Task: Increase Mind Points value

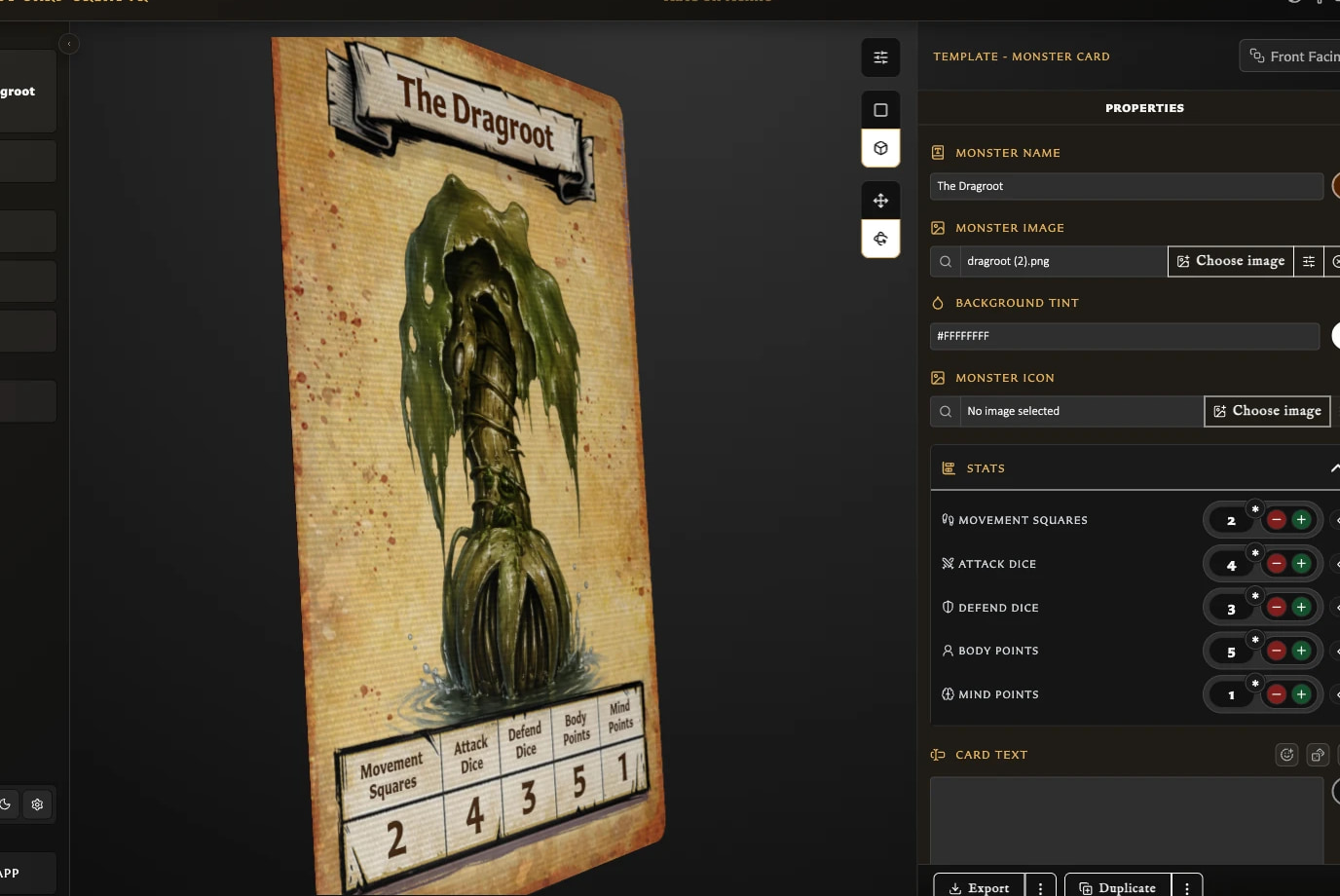Action: coord(1301,694)
